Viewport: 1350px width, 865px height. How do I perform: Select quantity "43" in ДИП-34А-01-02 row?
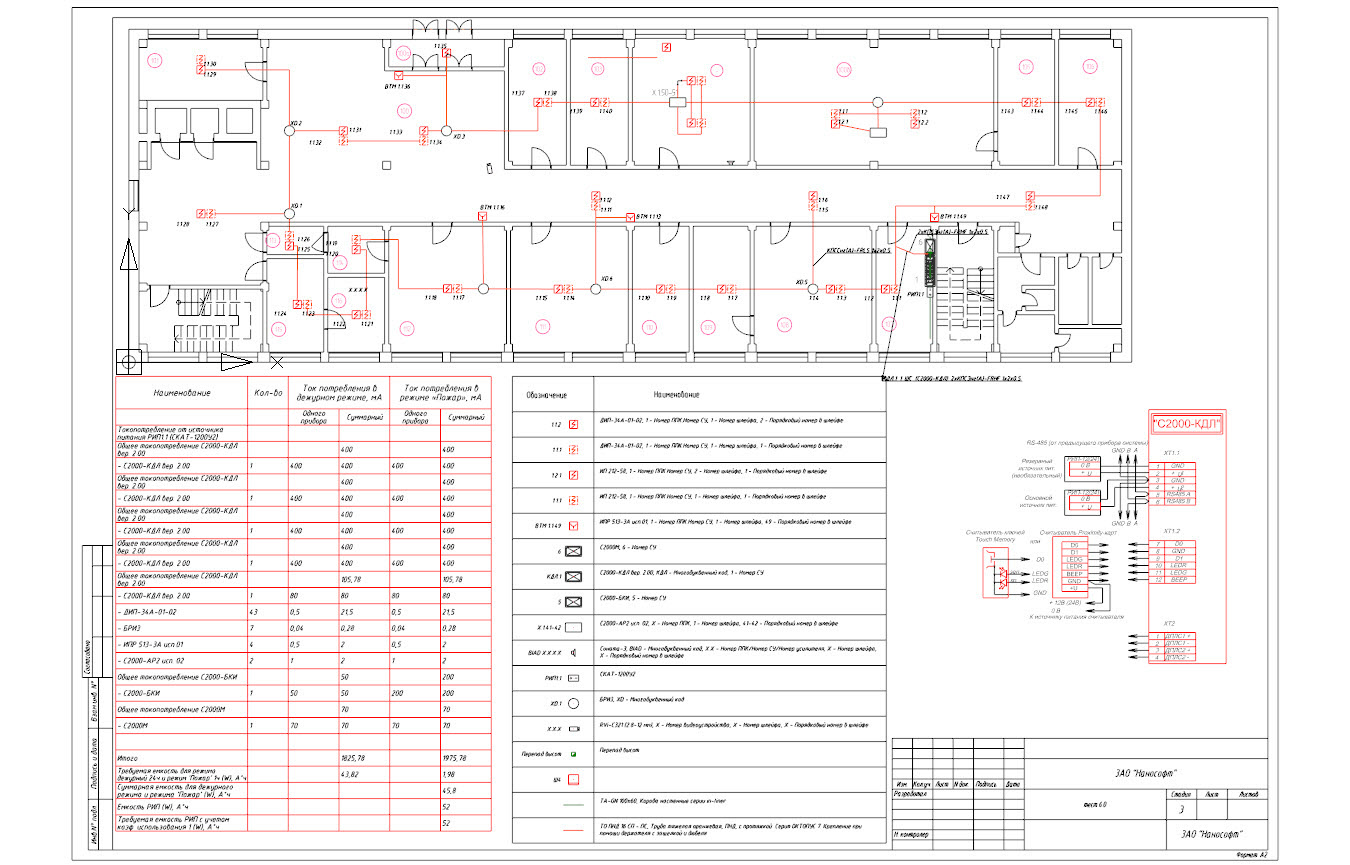point(253,611)
